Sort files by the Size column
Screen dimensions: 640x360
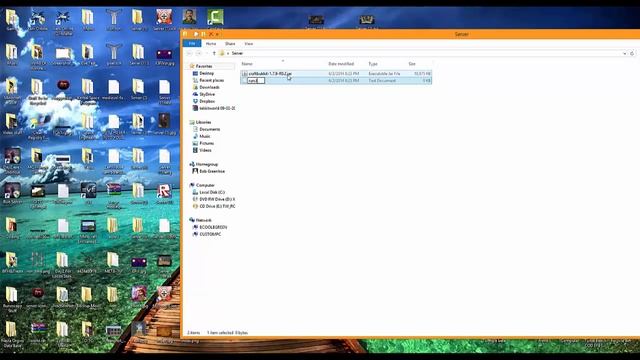click(x=412, y=64)
